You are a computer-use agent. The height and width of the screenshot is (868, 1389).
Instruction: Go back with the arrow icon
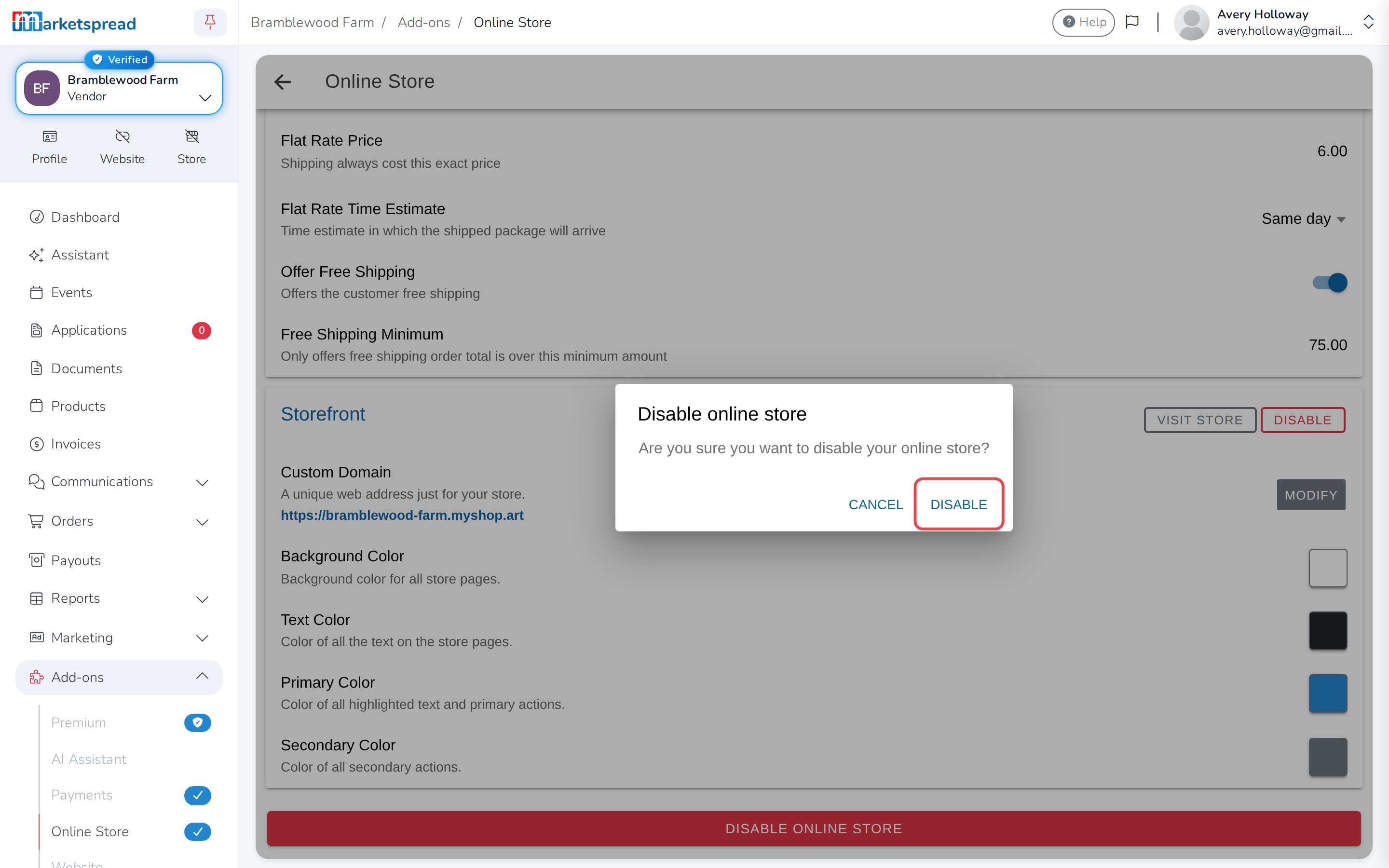[283, 81]
